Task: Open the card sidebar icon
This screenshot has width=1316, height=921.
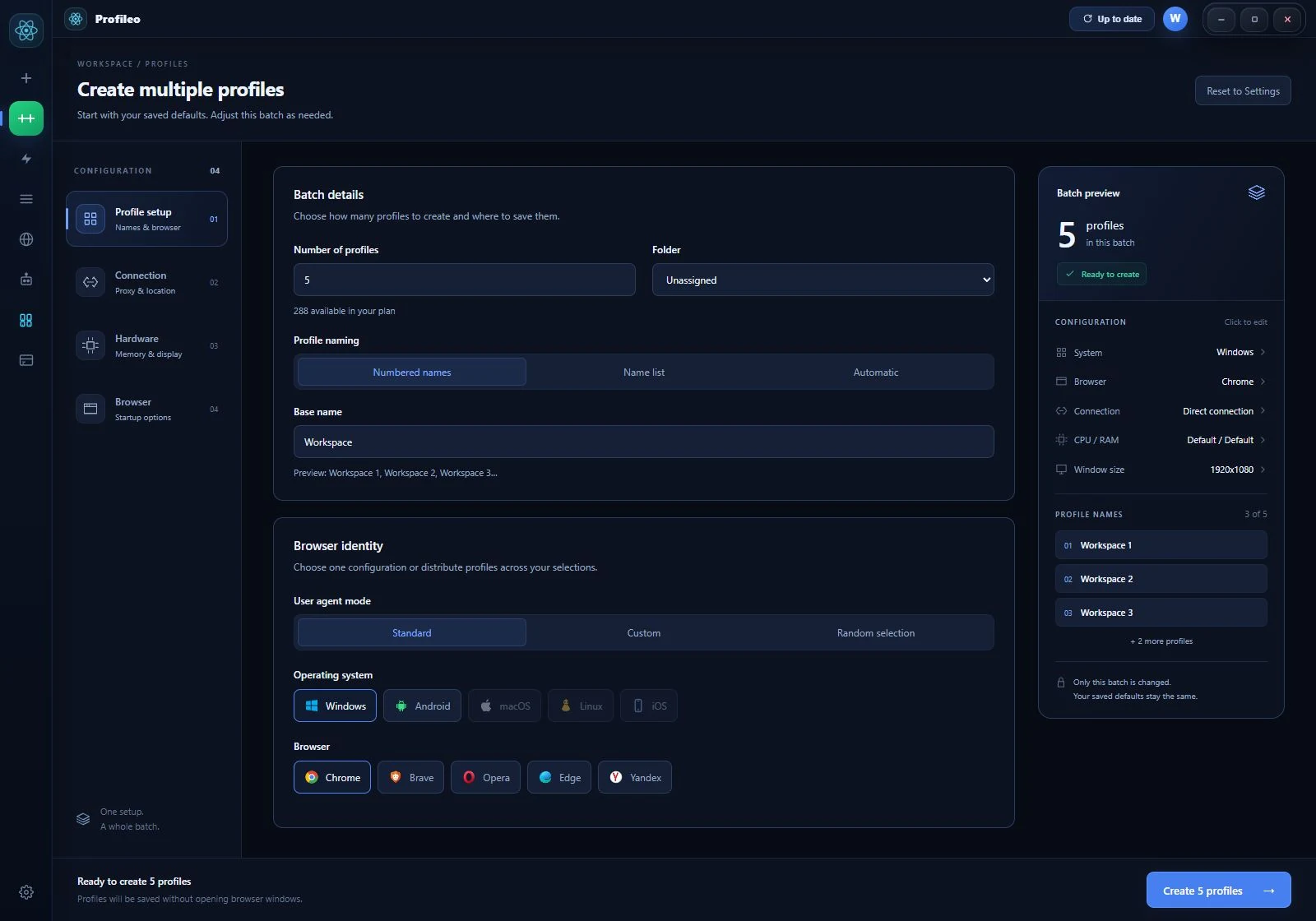Action: pos(26,360)
